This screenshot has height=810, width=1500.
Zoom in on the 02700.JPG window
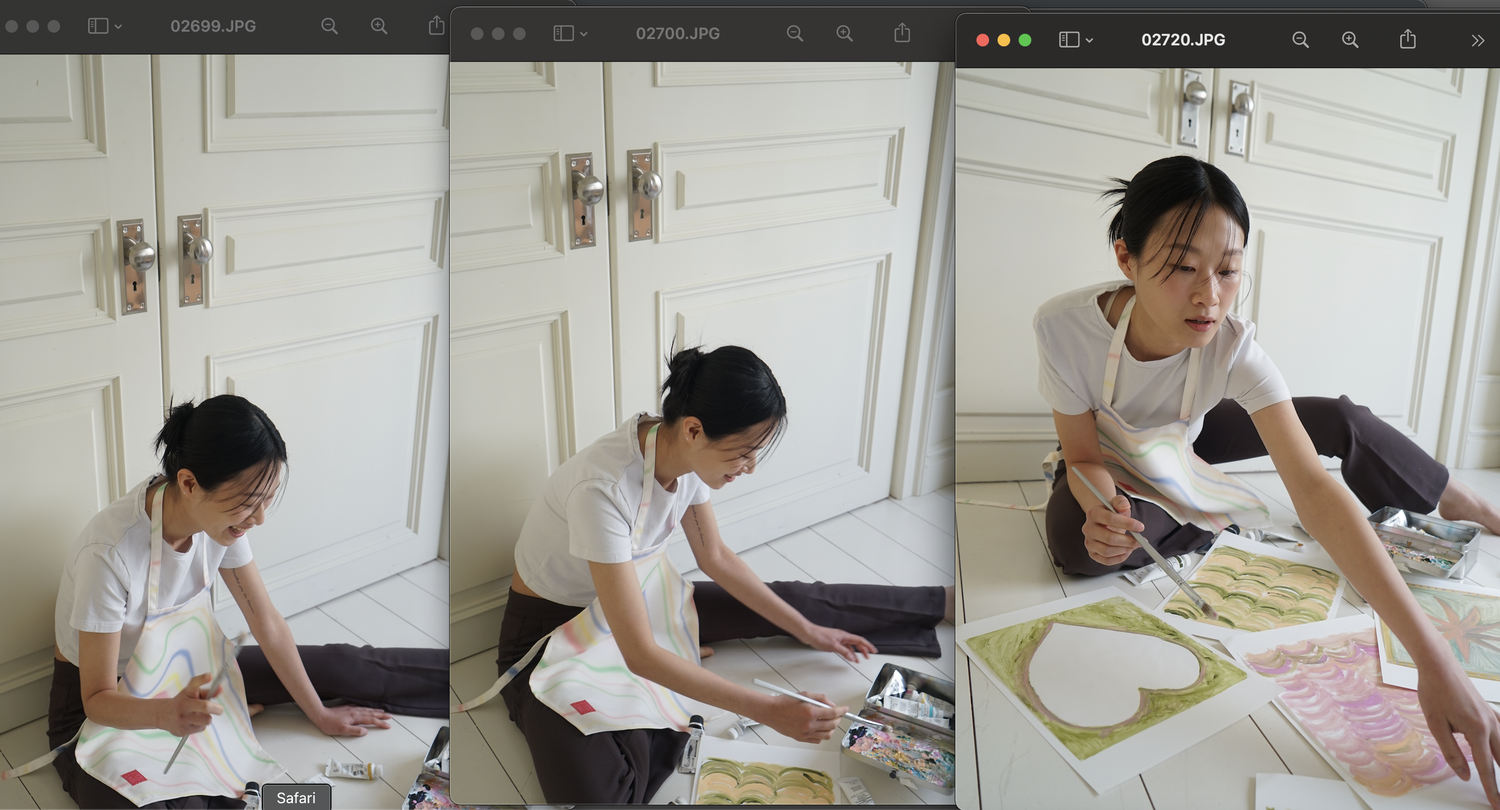point(845,33)
